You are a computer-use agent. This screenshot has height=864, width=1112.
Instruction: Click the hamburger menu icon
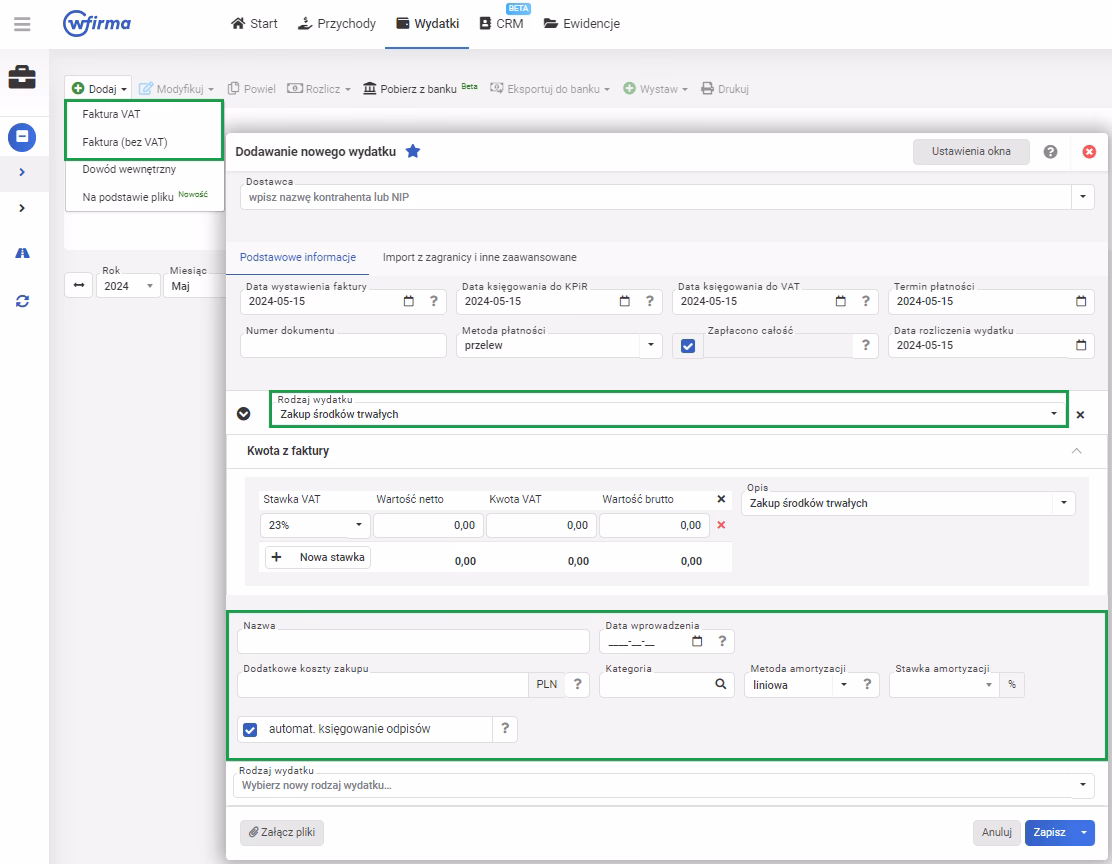point(22,23)
